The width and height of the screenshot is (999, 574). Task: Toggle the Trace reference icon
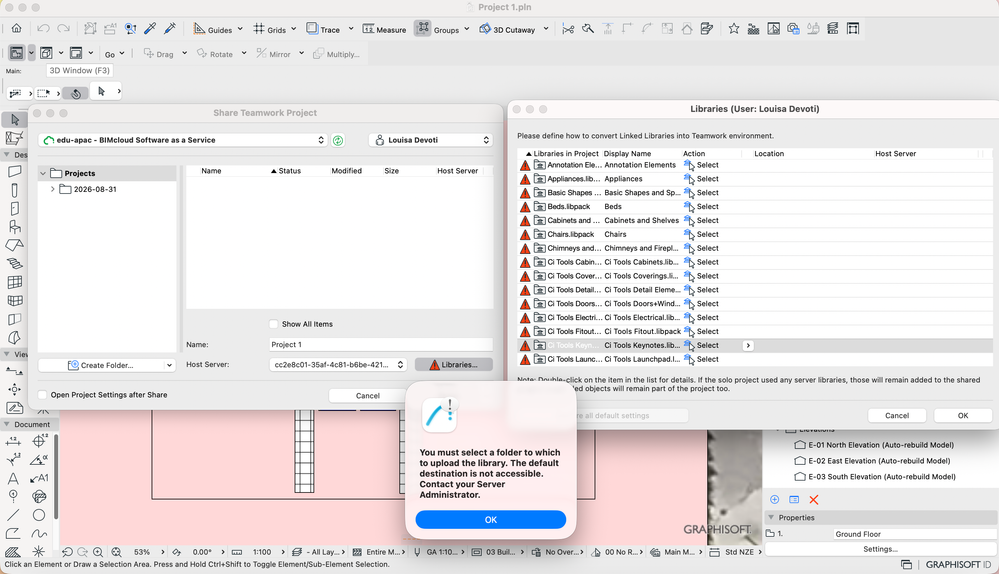click(312, 29)
